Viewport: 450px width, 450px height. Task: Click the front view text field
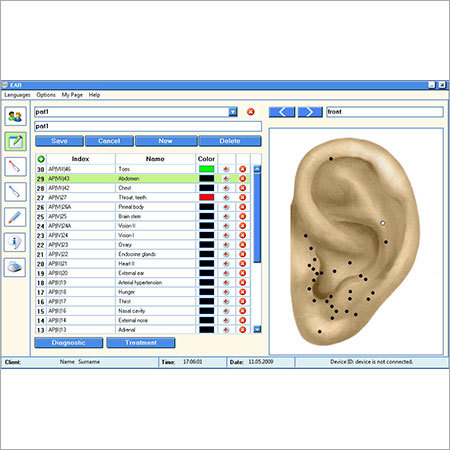tap(385, 112)
